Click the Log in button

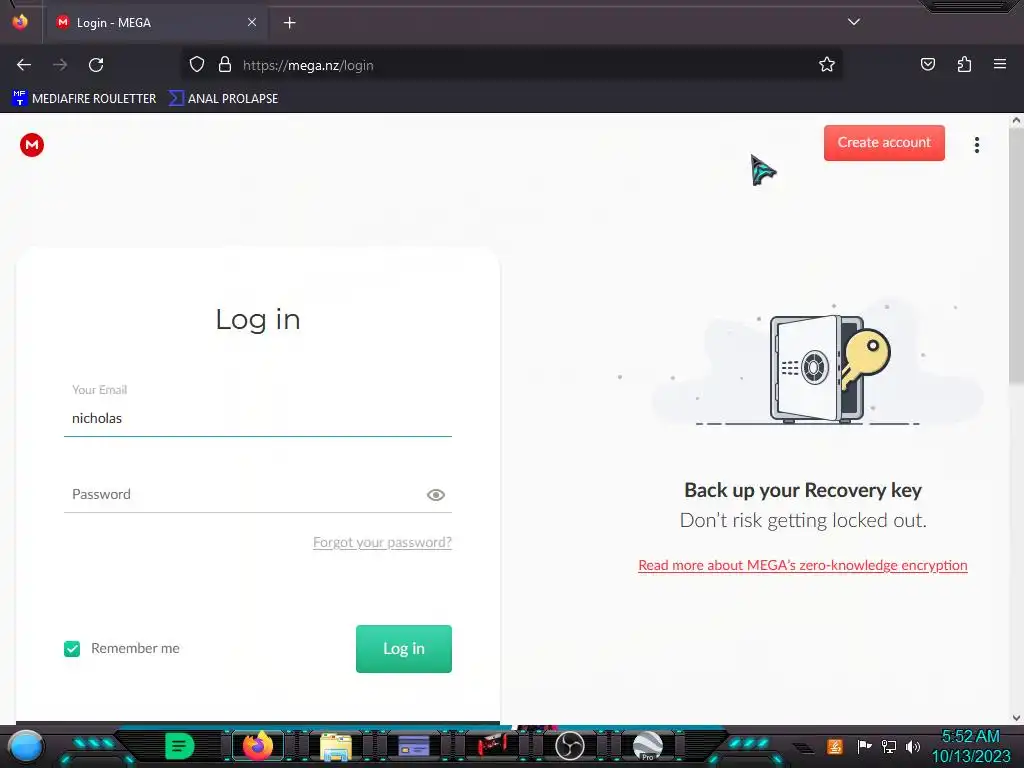pos(404,648)
